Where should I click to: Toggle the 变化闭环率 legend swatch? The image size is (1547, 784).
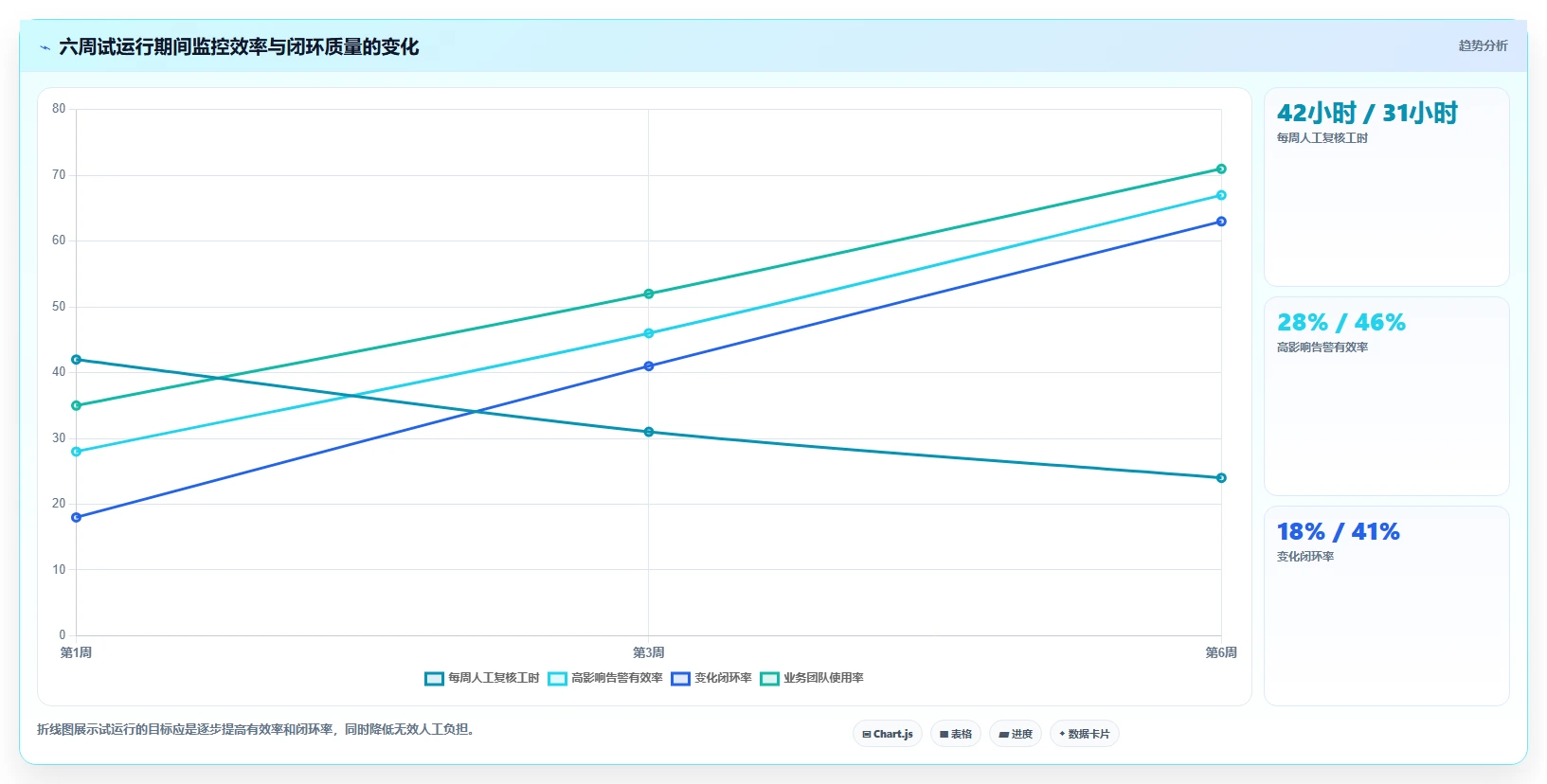(x=680, y=678)
